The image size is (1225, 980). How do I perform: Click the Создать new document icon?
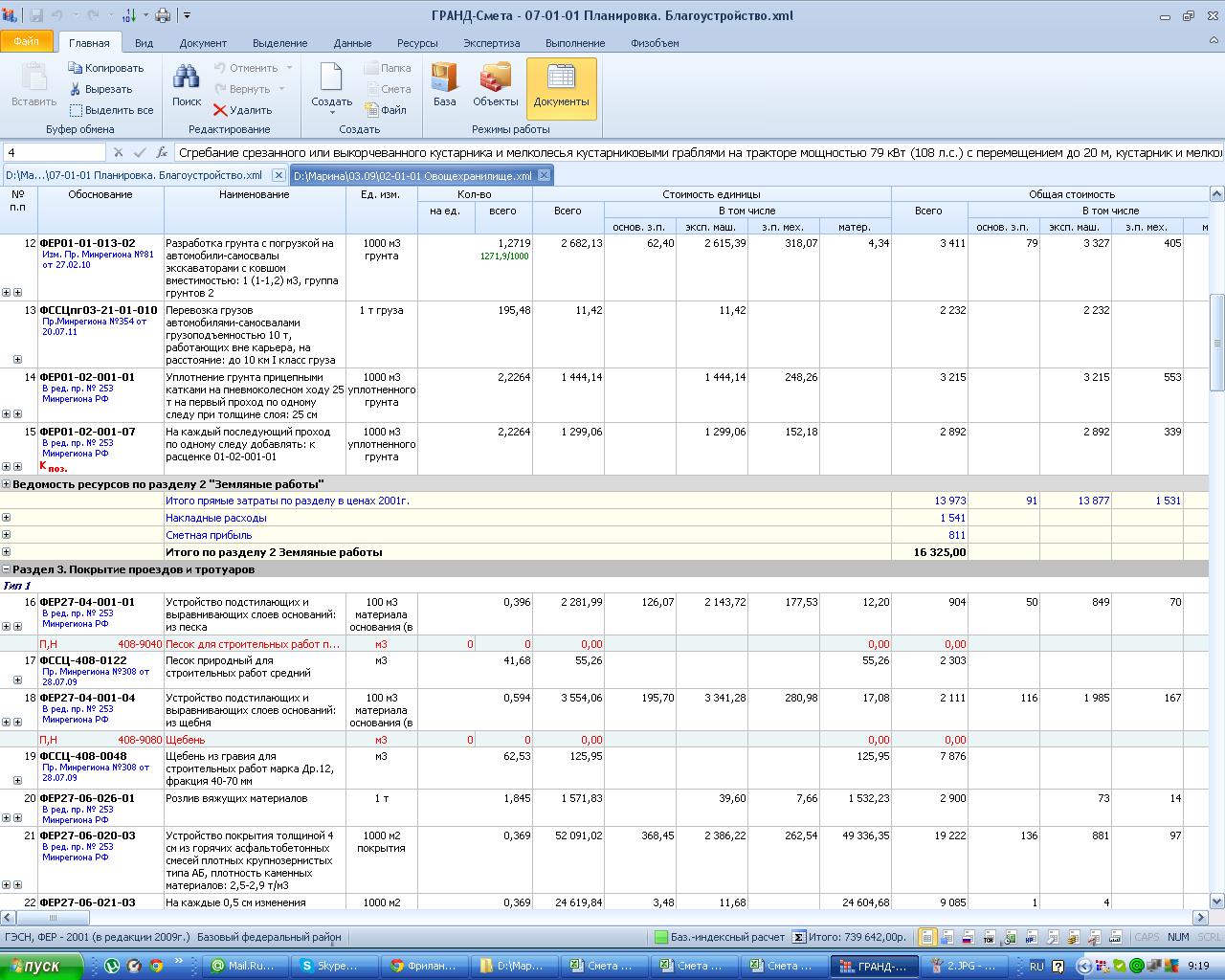click(x=331, y=78)
